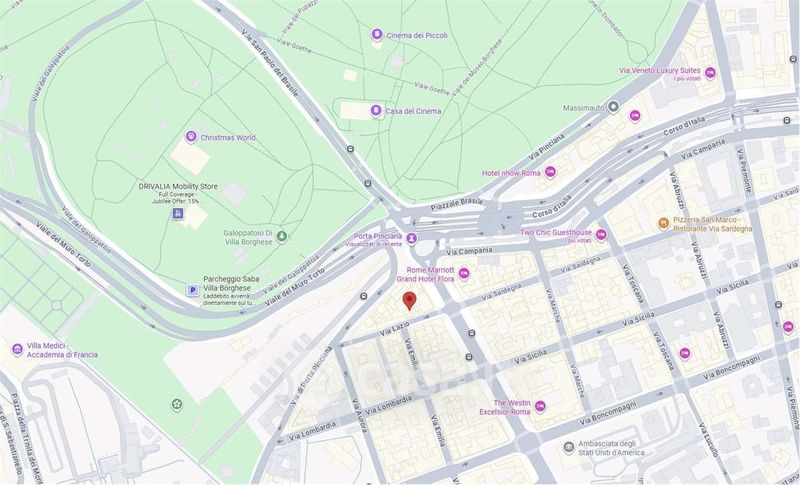Select Rome Marriott Grand Hotel Flora hotel icon

(464, 273)
